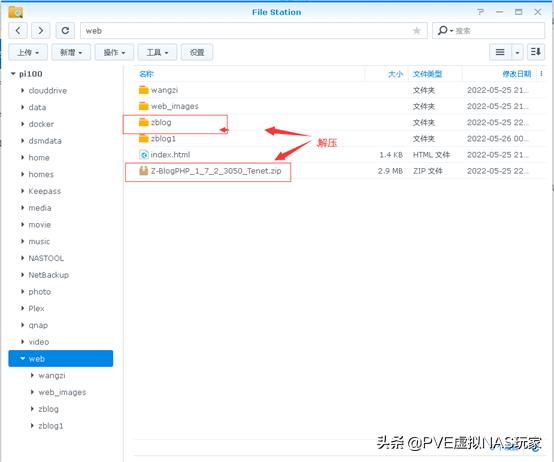This screenshot has width=554, height=462.
Task: Collapse the pi100 root node
Action: [x=13, y=74]
